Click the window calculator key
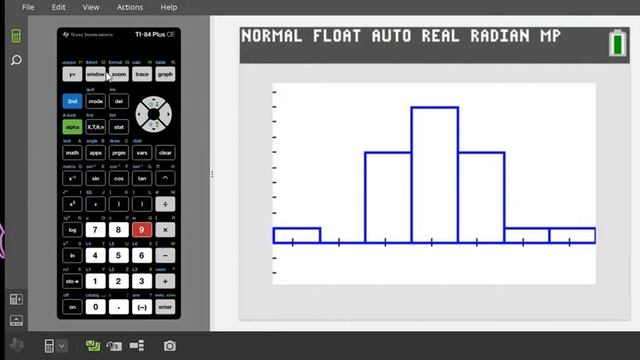The height and width of the screenshot is (360, 640). click(96, 74)
